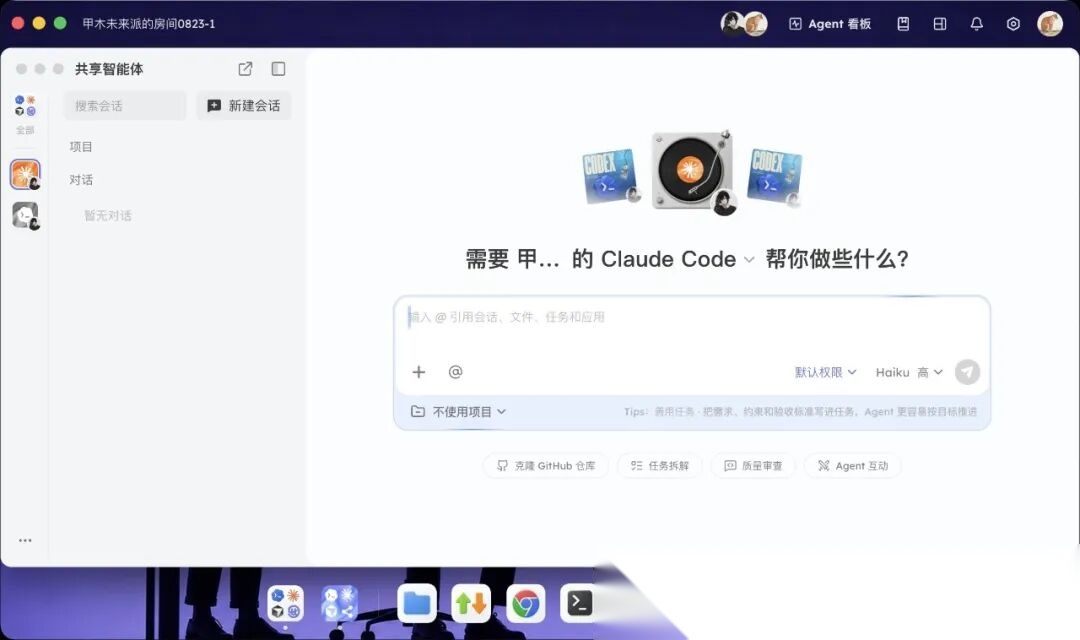Open the Terminal from the dock
The width and height of the screenshot is (1080, 640).
[x=579, y=603]
